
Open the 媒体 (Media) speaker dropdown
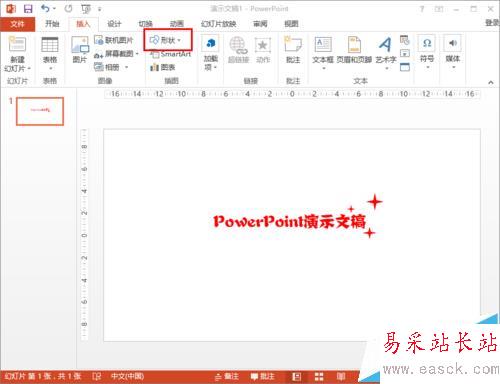pyautogui.click(x=453, y=52)
